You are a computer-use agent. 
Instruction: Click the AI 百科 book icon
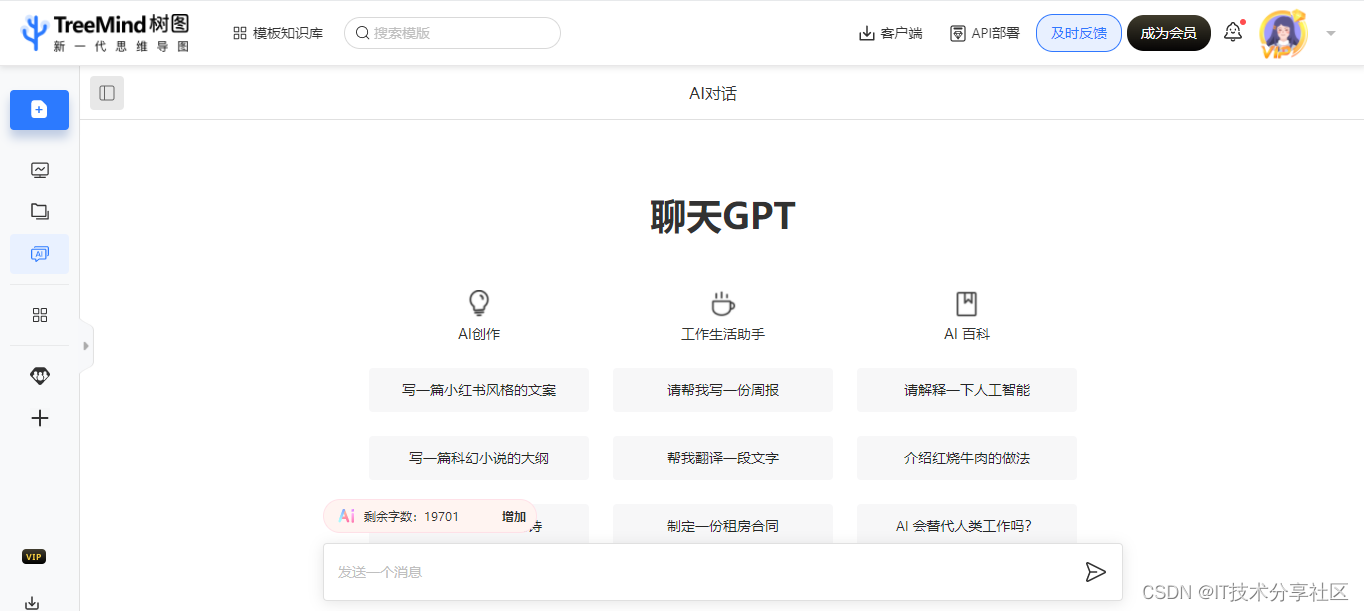coord(967,303)
